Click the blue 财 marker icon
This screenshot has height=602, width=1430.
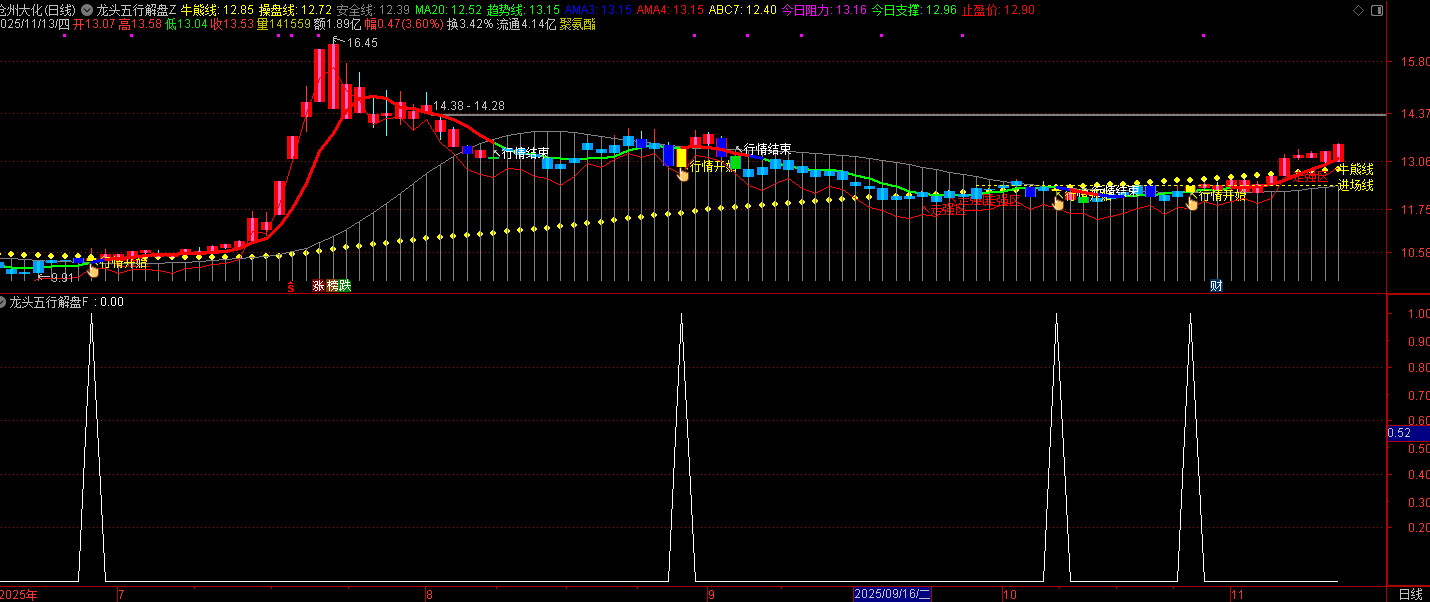click(1216, 286)
